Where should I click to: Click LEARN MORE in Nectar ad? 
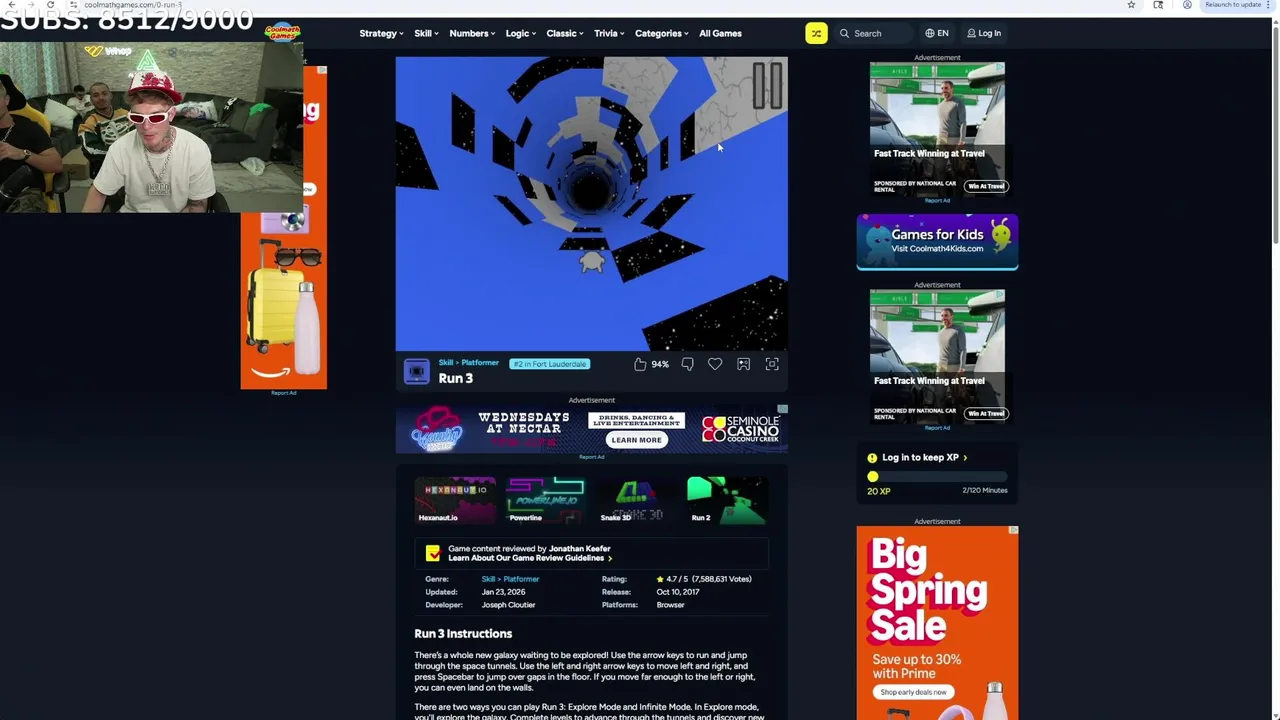(636, 440)
